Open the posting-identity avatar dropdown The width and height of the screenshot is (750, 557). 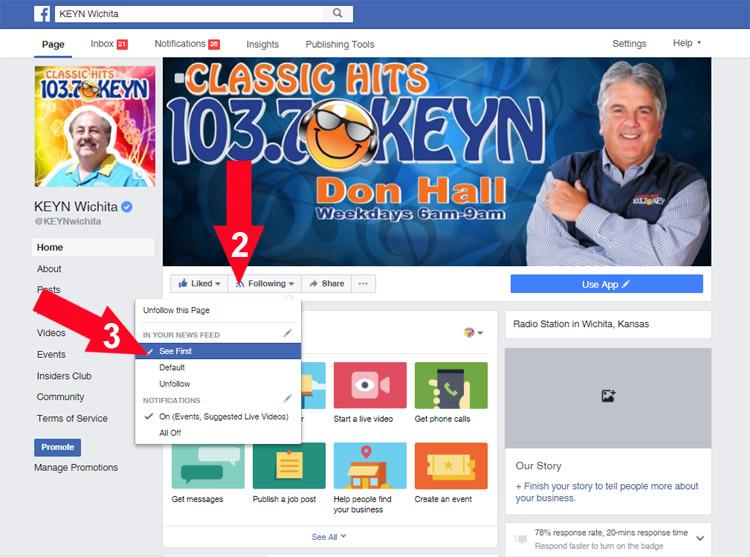[473, 332]
